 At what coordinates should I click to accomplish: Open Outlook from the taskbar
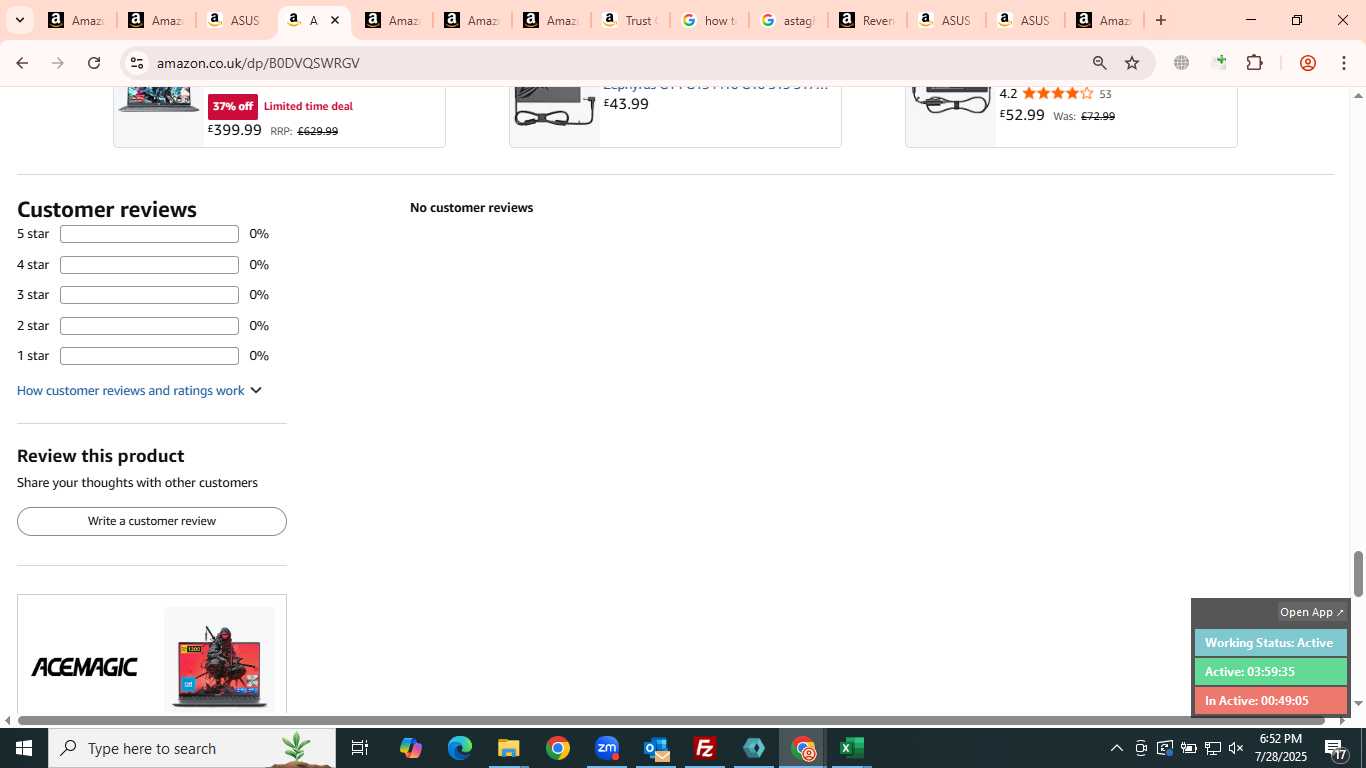(x=656, y=748)
